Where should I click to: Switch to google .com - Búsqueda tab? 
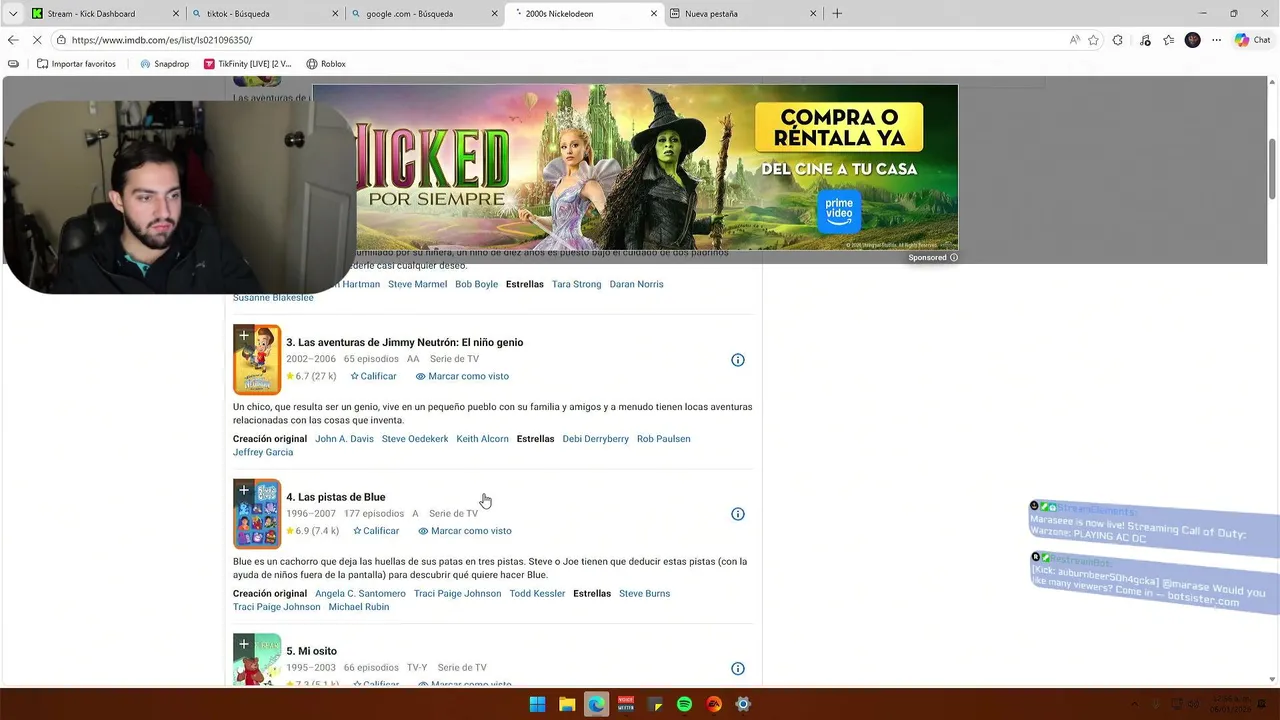425,13
